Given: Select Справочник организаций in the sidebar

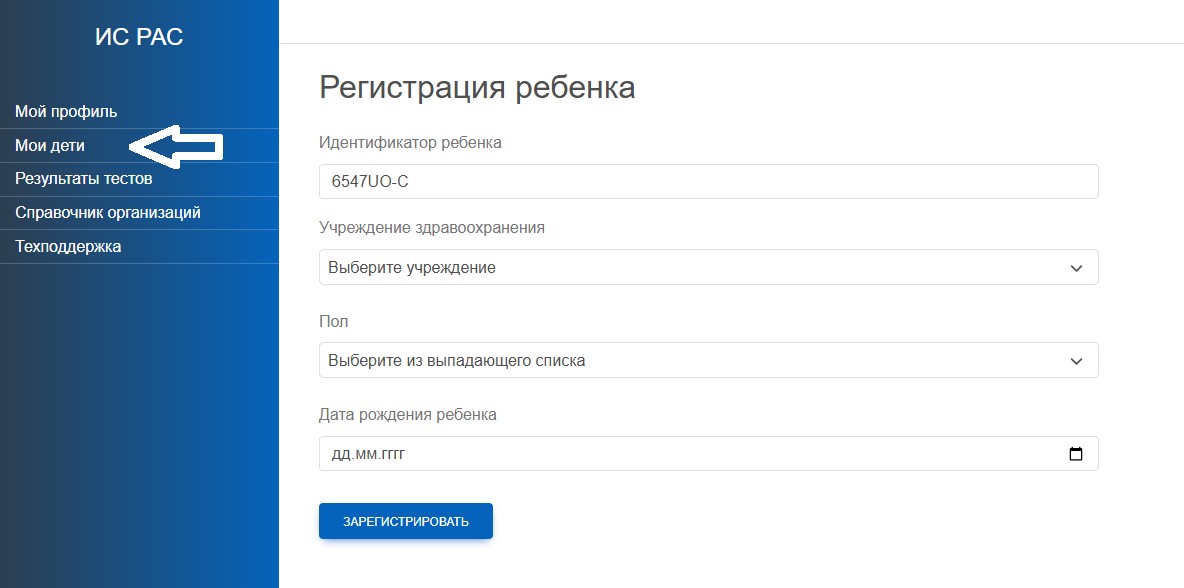Looking at the screenshot, I should coord(108,213).
